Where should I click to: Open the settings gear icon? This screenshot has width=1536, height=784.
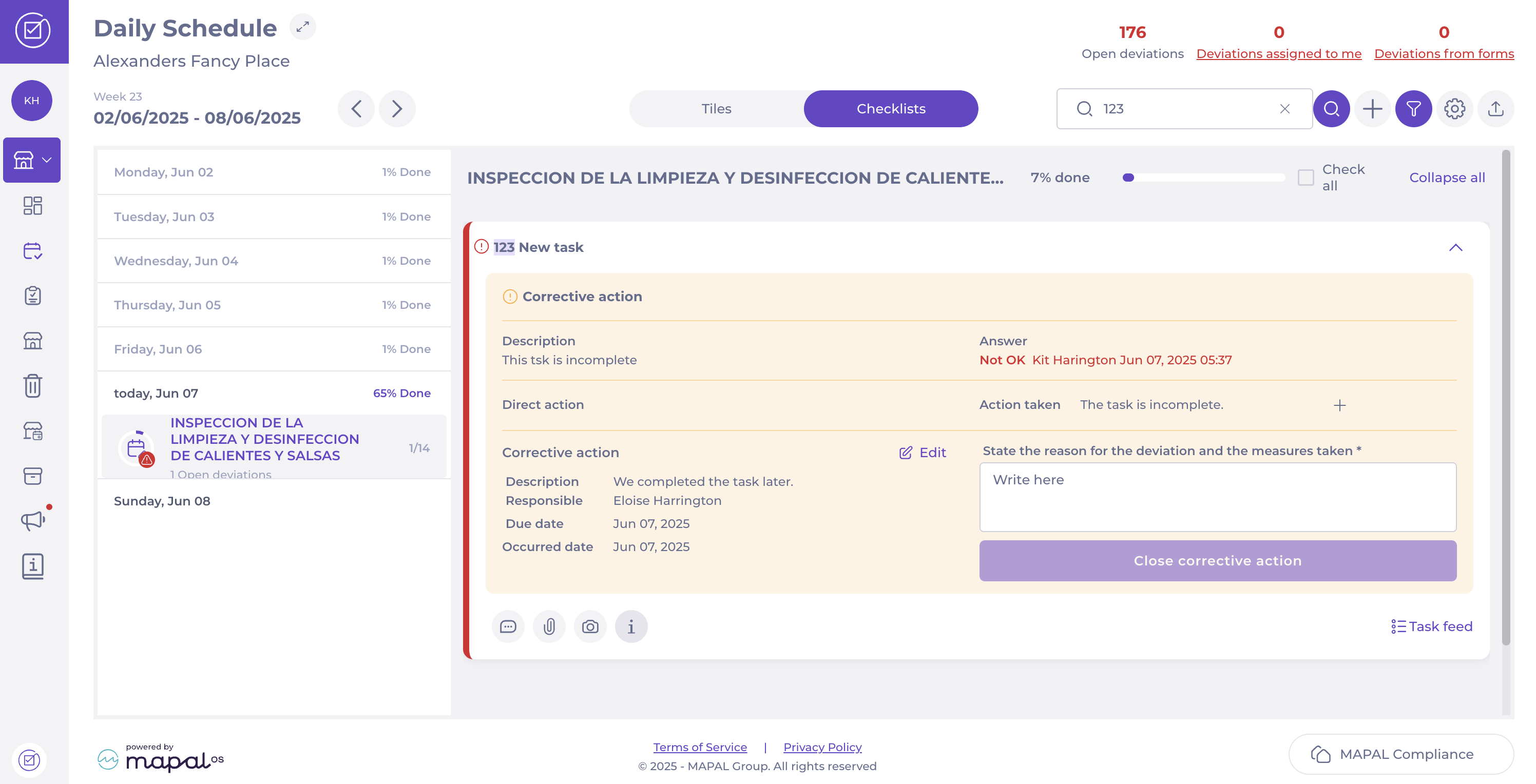pyautogui.click(x=1454, y=109)
